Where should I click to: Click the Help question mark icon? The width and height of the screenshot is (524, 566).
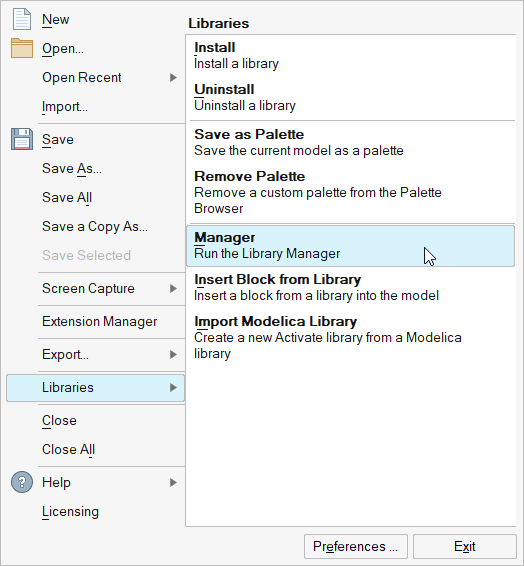click(22, 482)
